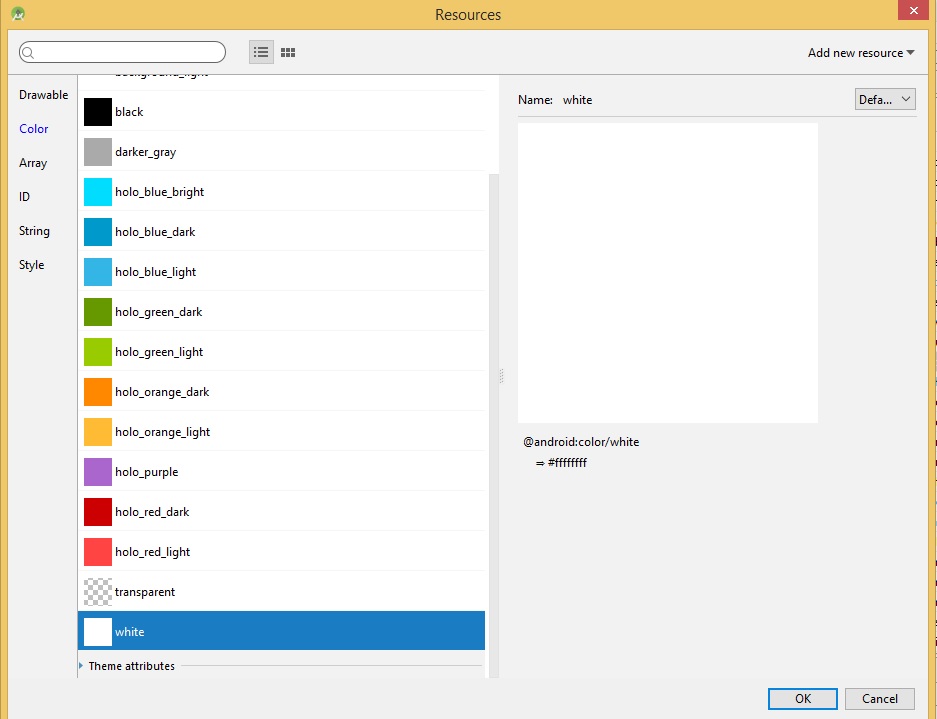Image resolution: width=937 pixels, height=719 pixels.
Task: Select the transparent checkerboard swatch
Action: click(98, 592)
